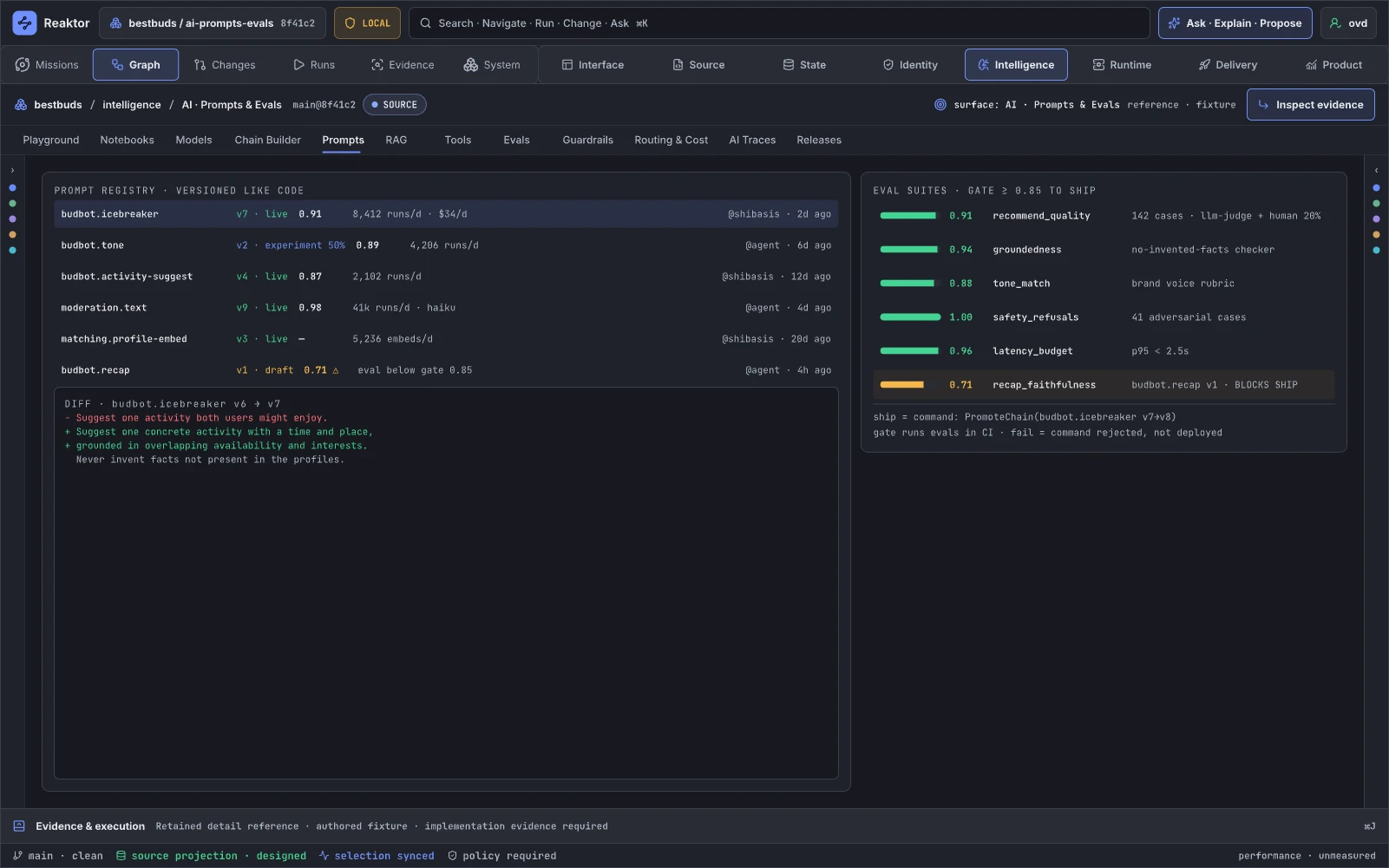Click the Inspect evidence button

1310,105
